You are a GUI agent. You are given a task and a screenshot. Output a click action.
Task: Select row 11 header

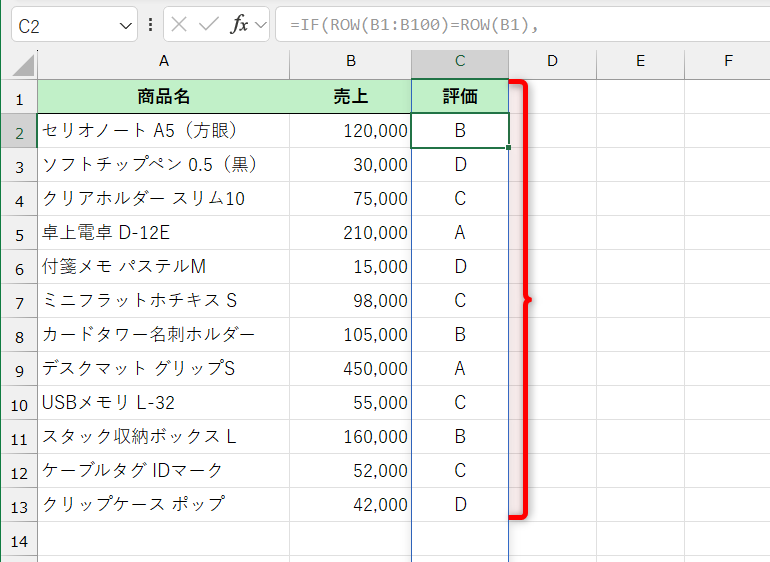click(19, 437)
